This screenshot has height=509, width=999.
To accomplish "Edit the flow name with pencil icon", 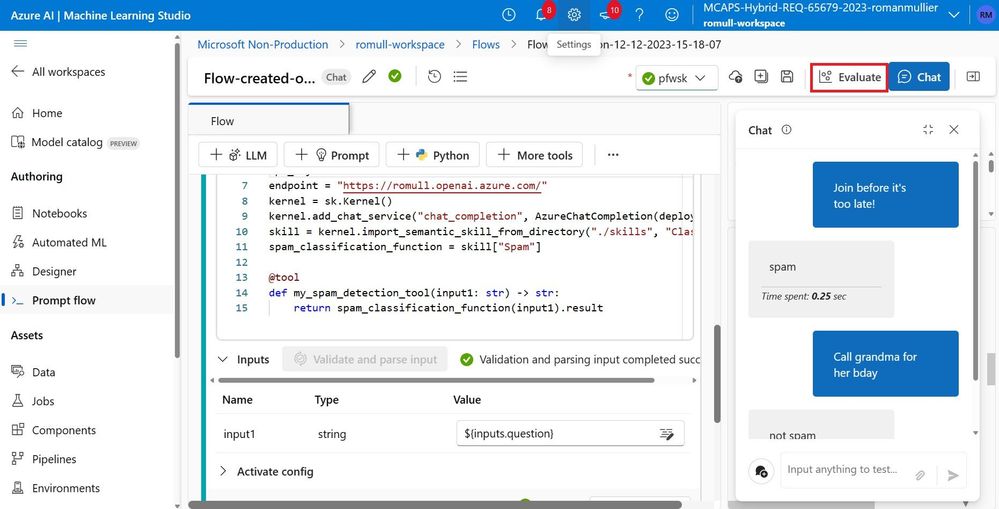I will pos(369,77).
